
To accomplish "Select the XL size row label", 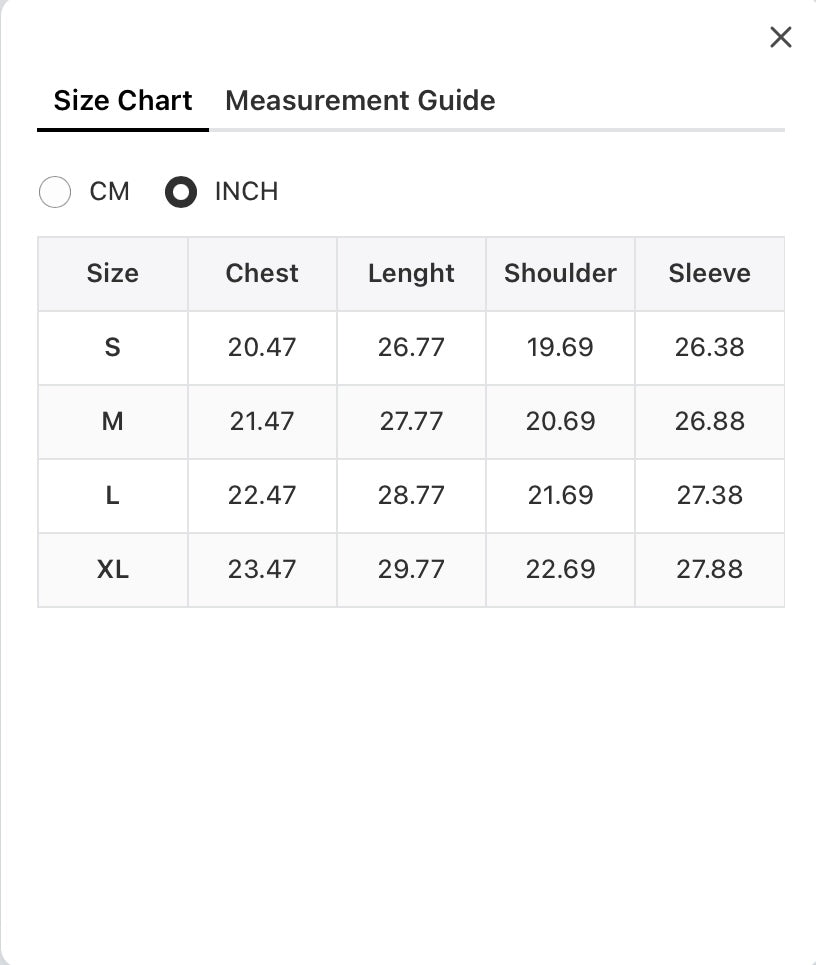I will click(113, 569).
